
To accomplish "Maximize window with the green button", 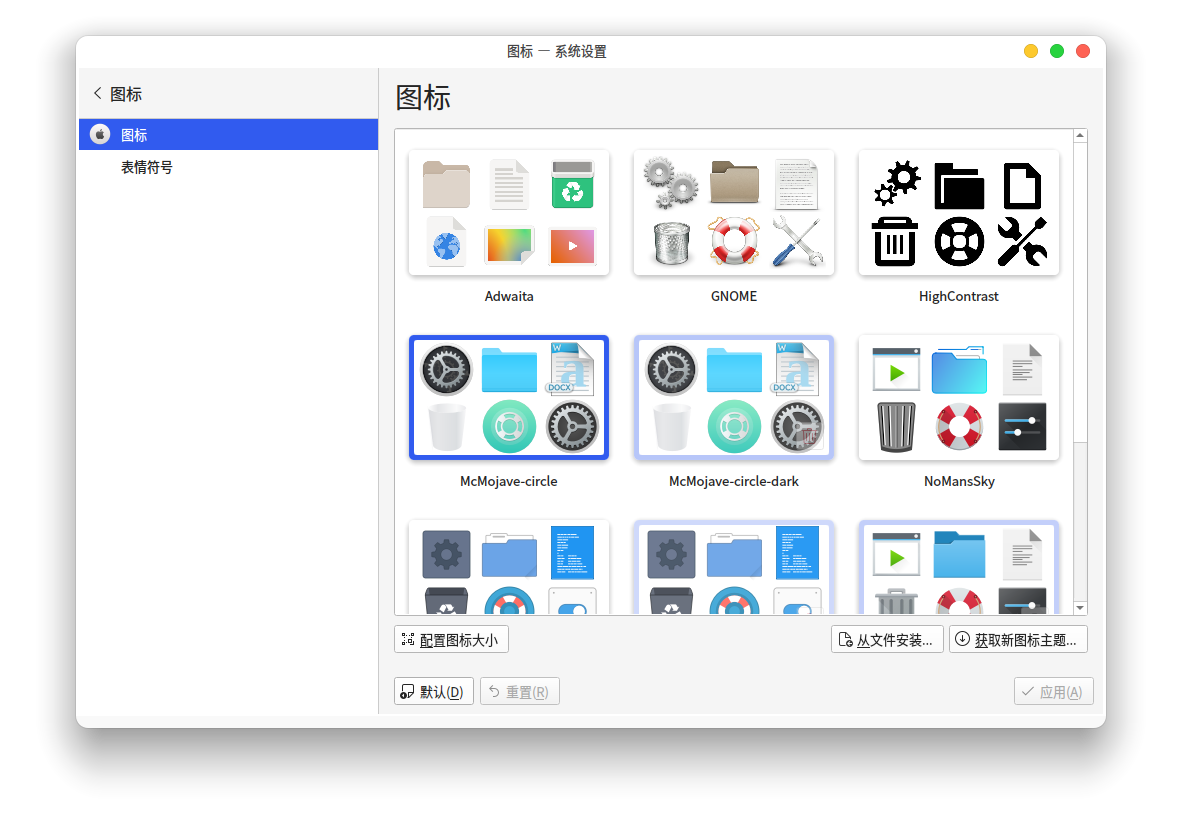I will tap(1057, 51).
